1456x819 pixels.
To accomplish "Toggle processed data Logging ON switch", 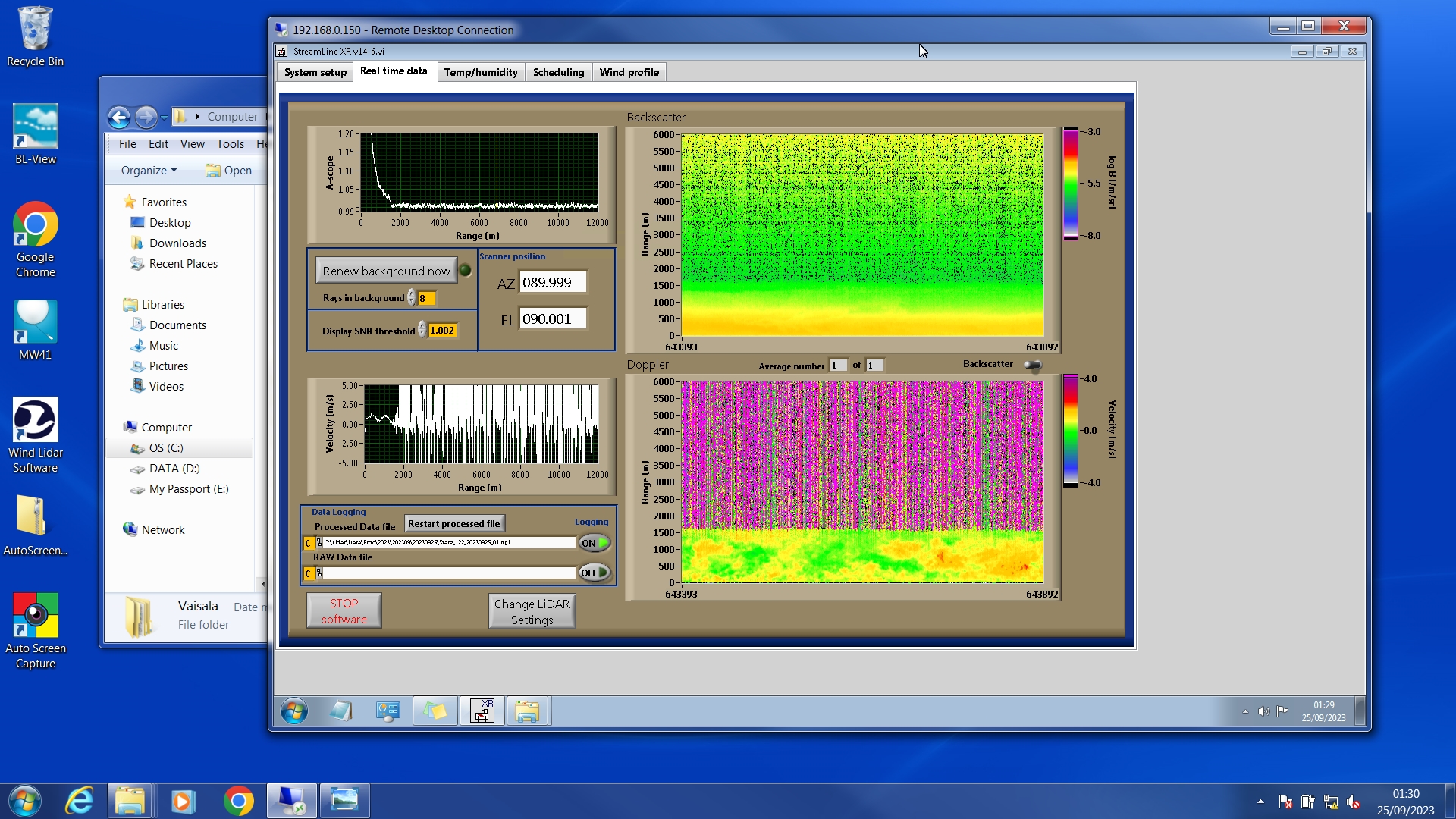I will (x=594, y=543).
